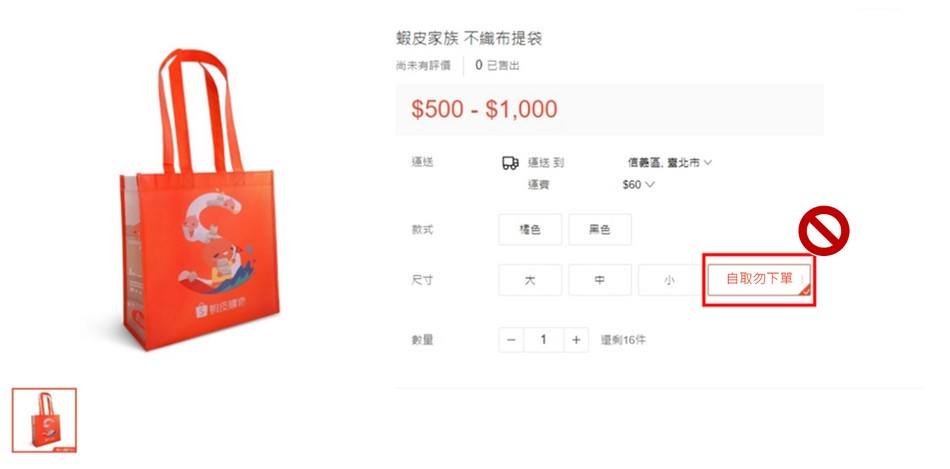Expand the 信義區, 臺北市 location dropdown

pos(669,162)
